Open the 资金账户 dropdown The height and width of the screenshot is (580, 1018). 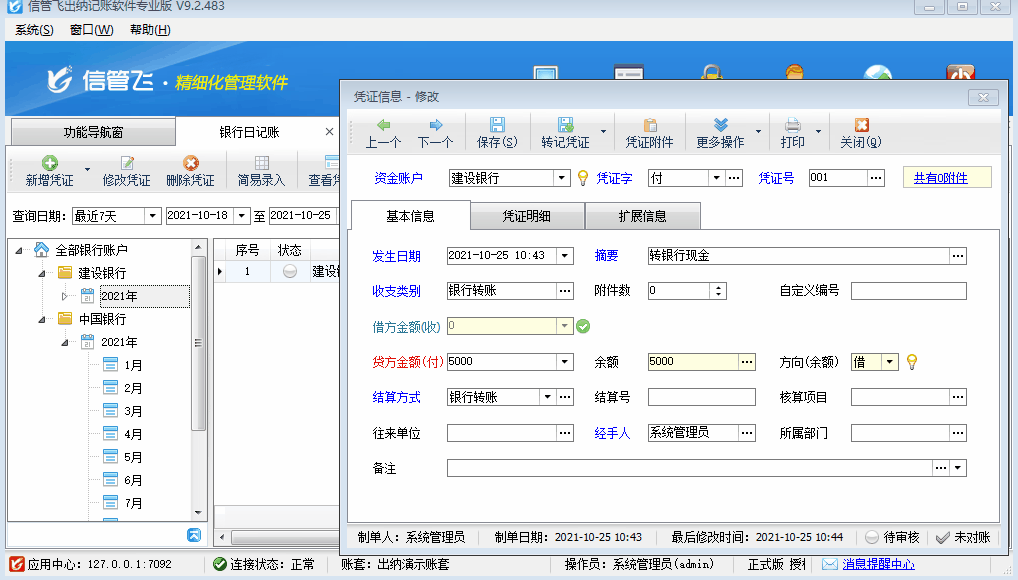(x=562, y=178)
